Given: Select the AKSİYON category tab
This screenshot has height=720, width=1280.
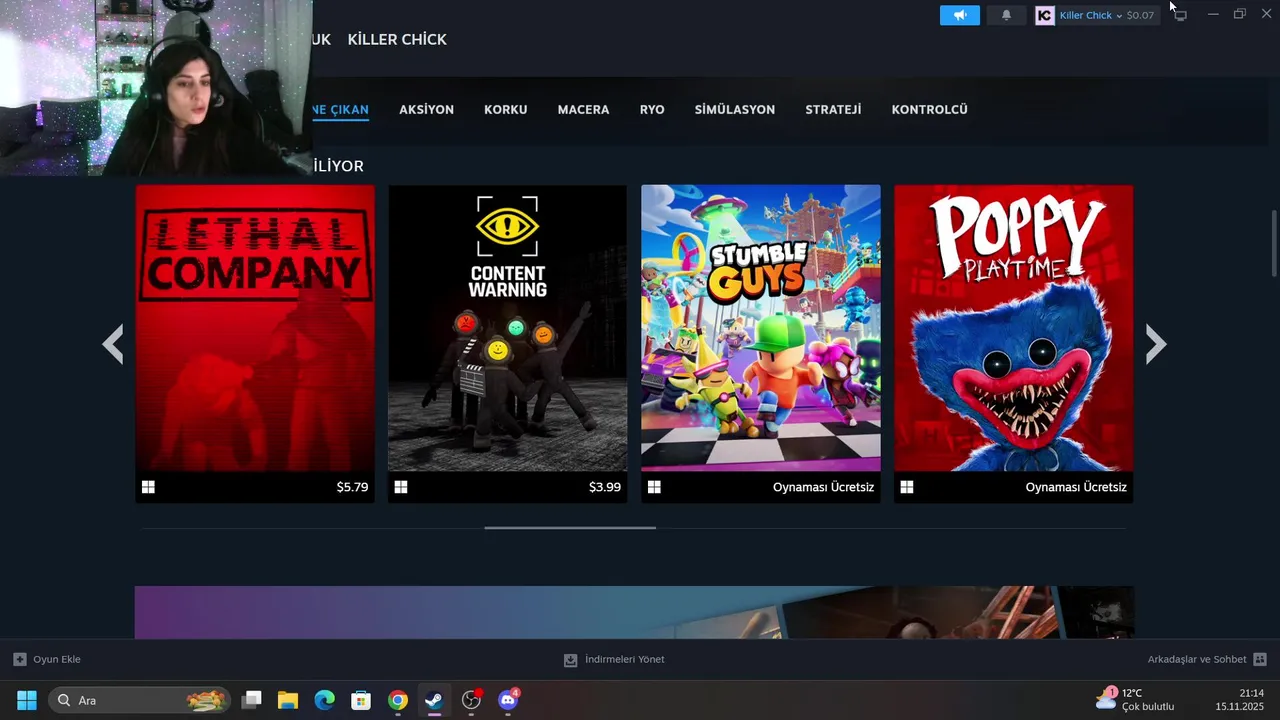Looking at the screenshot, I should (426, 109).
